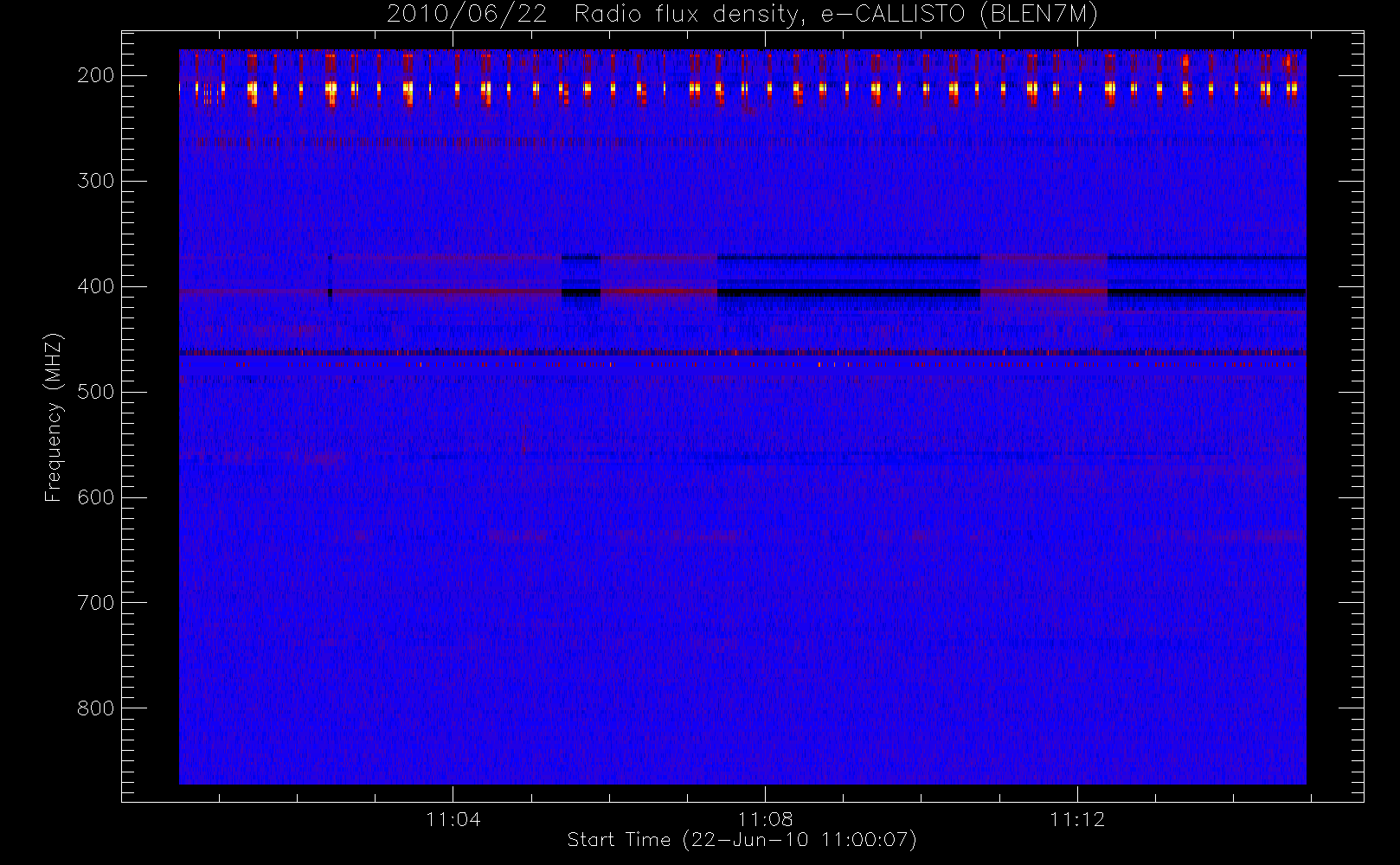
Task: Click the 600 frequency tick label
Action: click(x=95, y=497)
